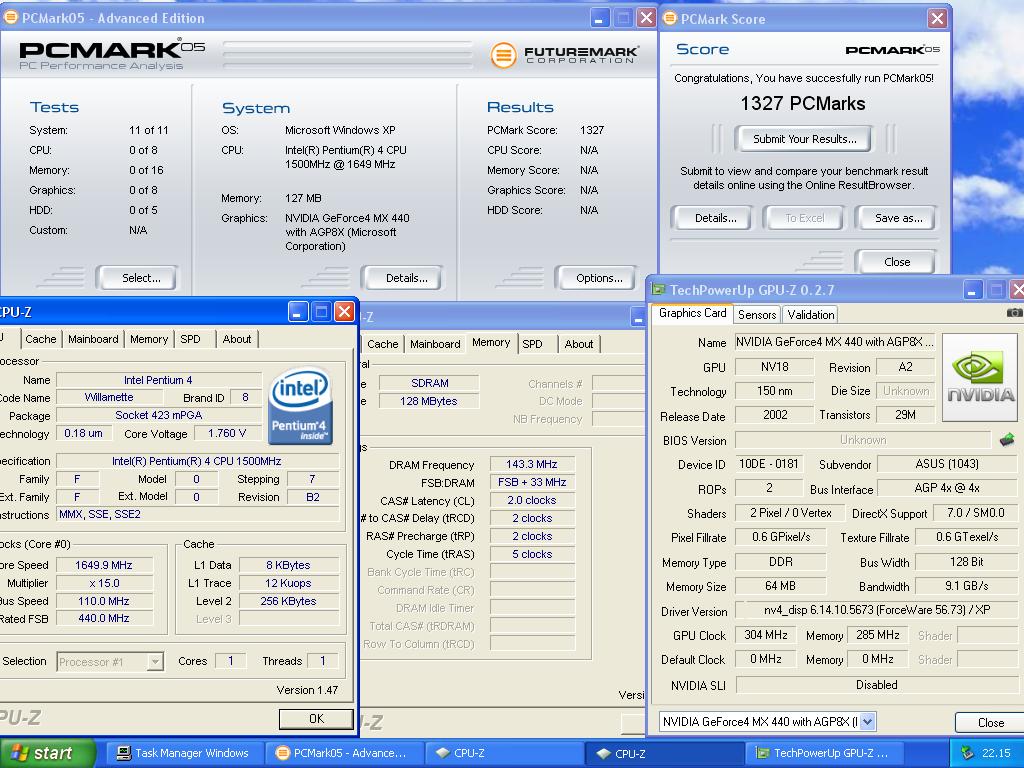Viewport: 1024px width, 768px height.
Task: Open the Processor #1 selection dropdown
Action: (155, 662)
